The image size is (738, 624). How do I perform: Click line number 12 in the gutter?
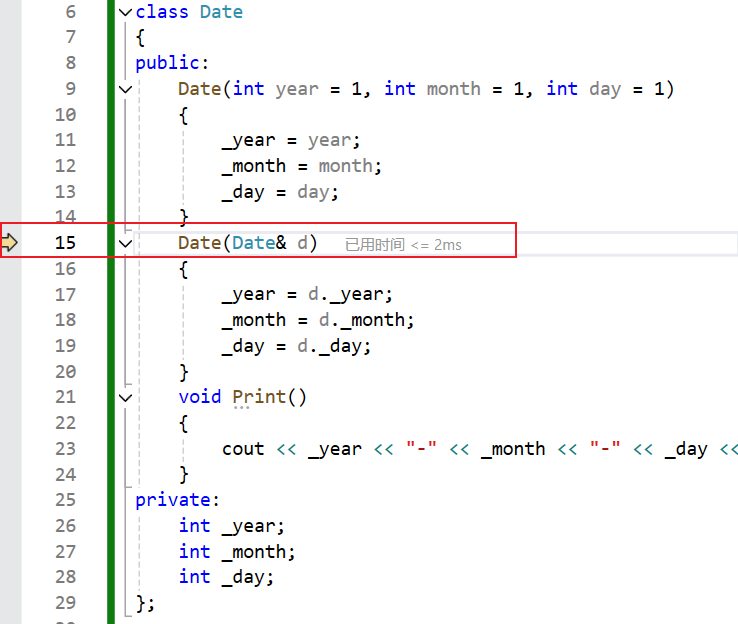point(65,166)
